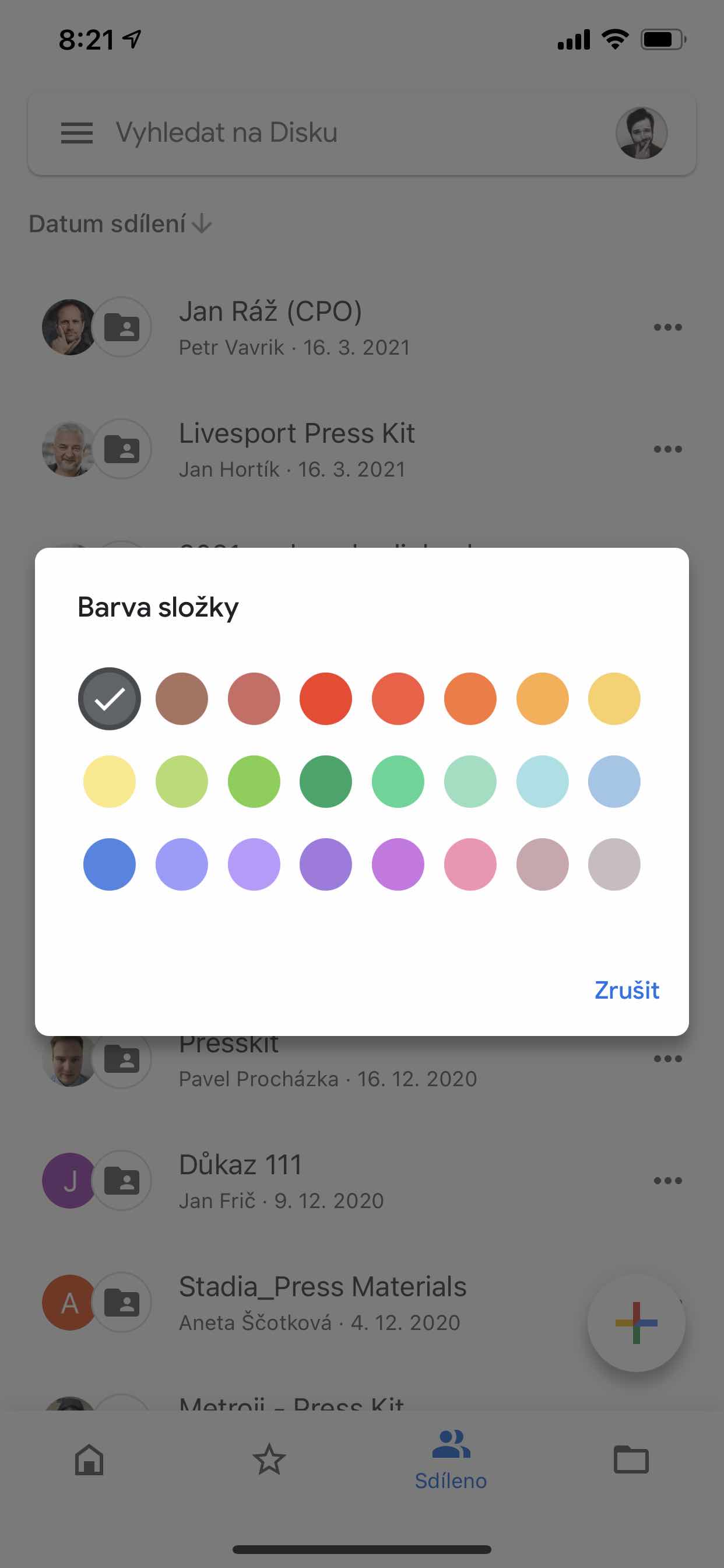Open the Stadia_Press Materials folder
This screenshot has width=724, height=1568.
[322, 1303]
